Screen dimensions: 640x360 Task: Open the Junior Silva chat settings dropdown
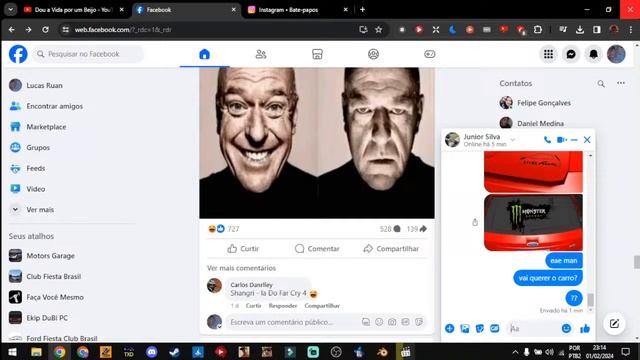(x=513, y=140)
